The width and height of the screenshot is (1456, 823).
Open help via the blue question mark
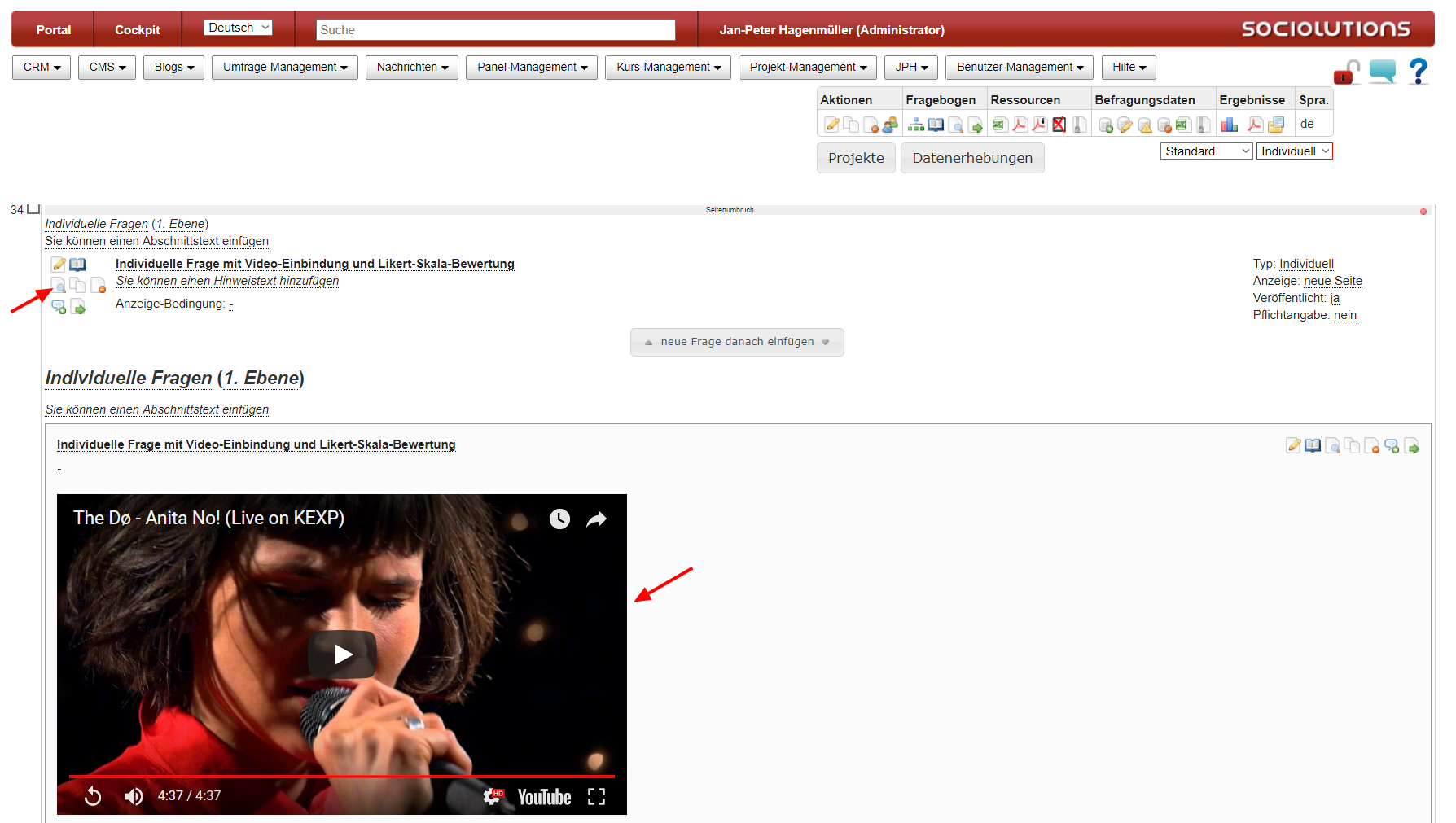1418,72
